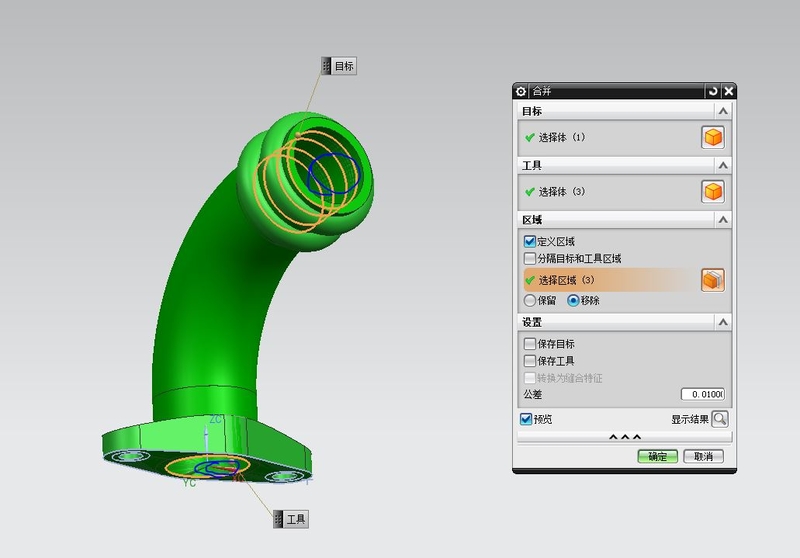This screenshot has height=558, width=800.
Task: Click the 显示结果 magnifier icon
Action: 719,419
